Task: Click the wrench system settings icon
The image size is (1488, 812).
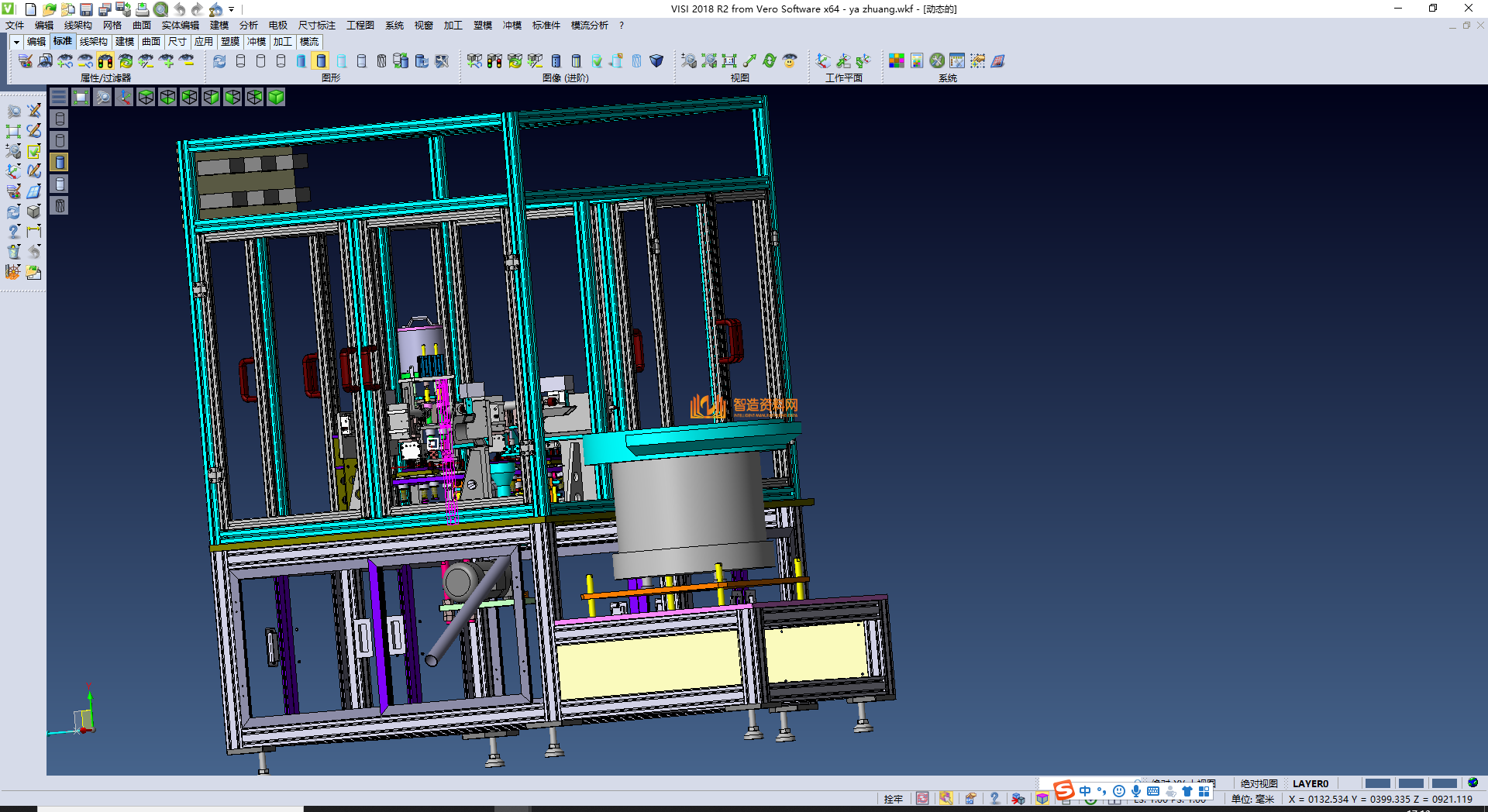Action: click(x=937, y=61)
